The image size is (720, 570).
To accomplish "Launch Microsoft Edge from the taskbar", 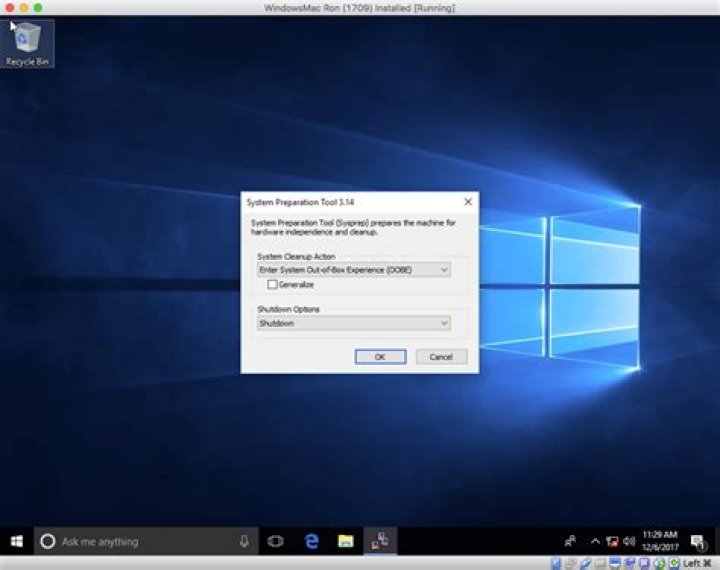I will pos(312,542).
